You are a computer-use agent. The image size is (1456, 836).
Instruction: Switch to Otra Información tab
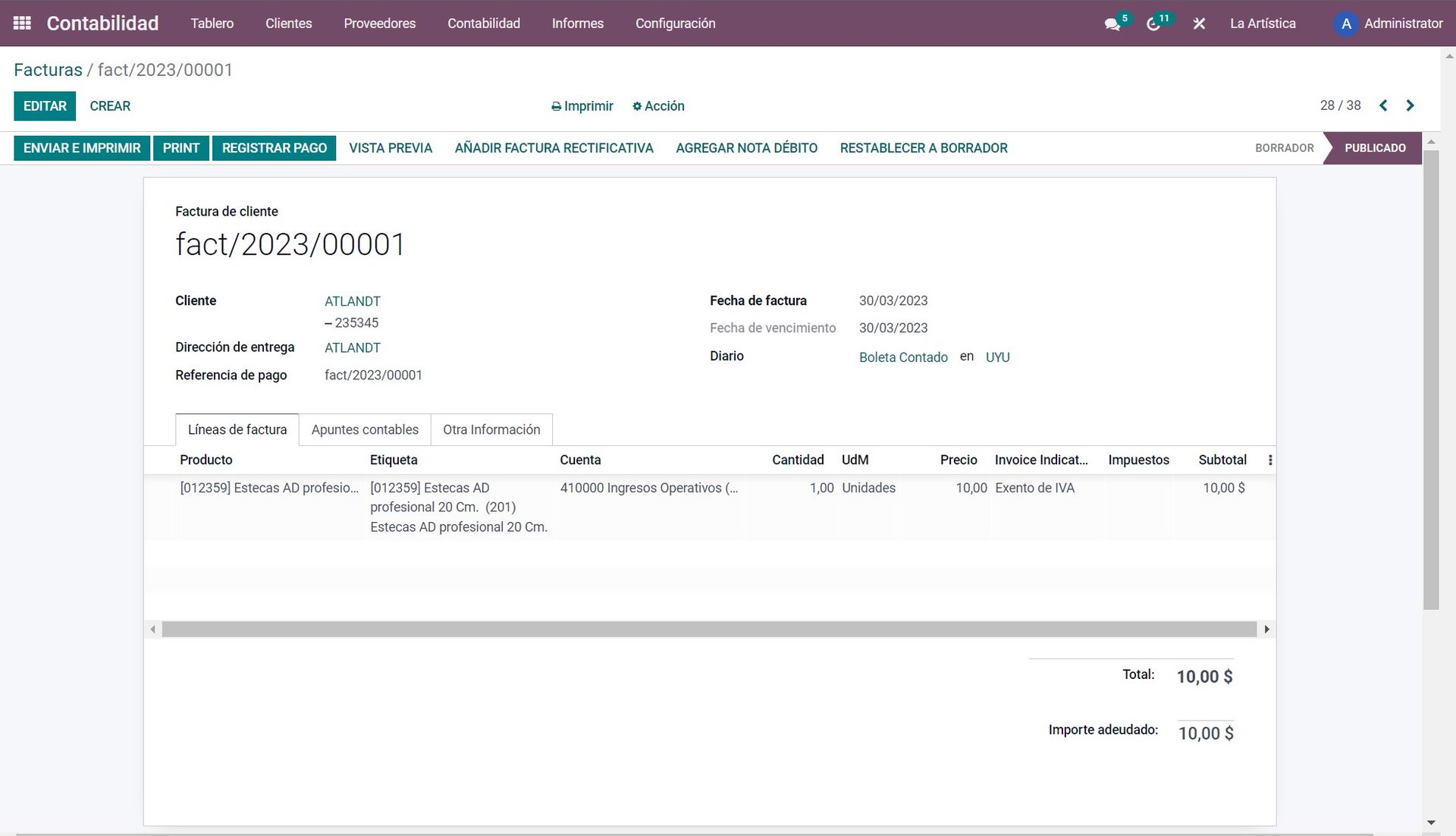coord(491,429)
